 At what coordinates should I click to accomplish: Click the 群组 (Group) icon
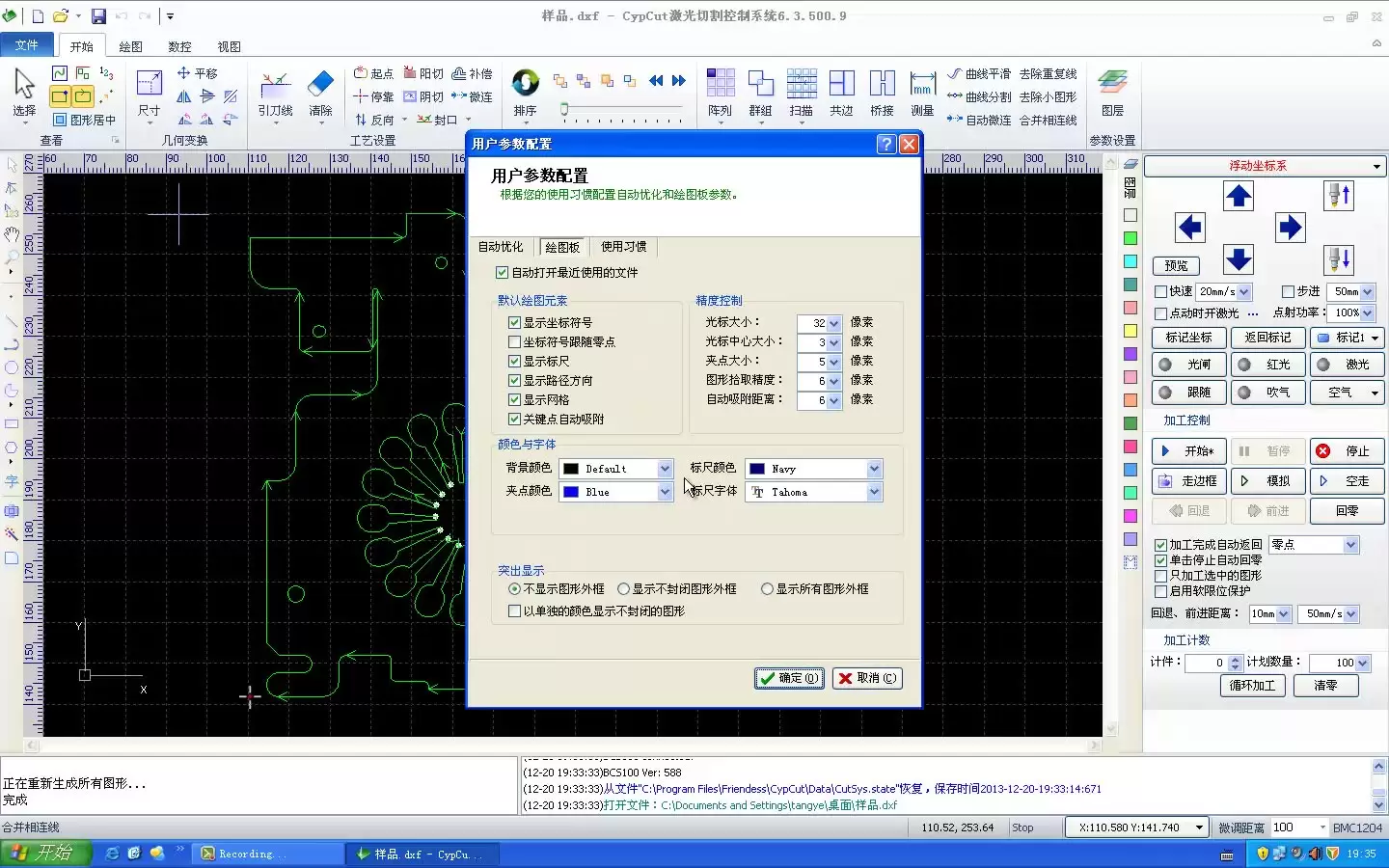761,93
